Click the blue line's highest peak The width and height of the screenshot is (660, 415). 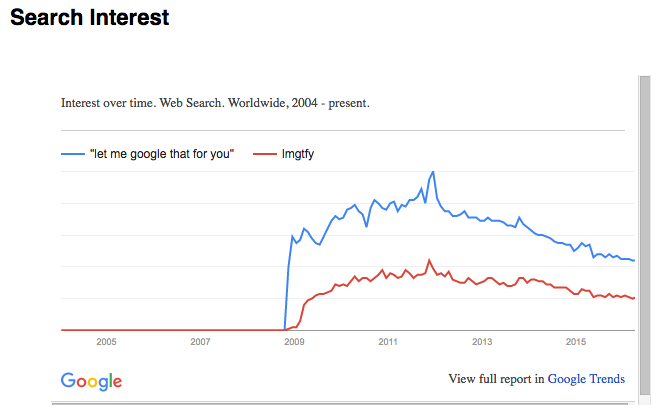pos(433,172)
